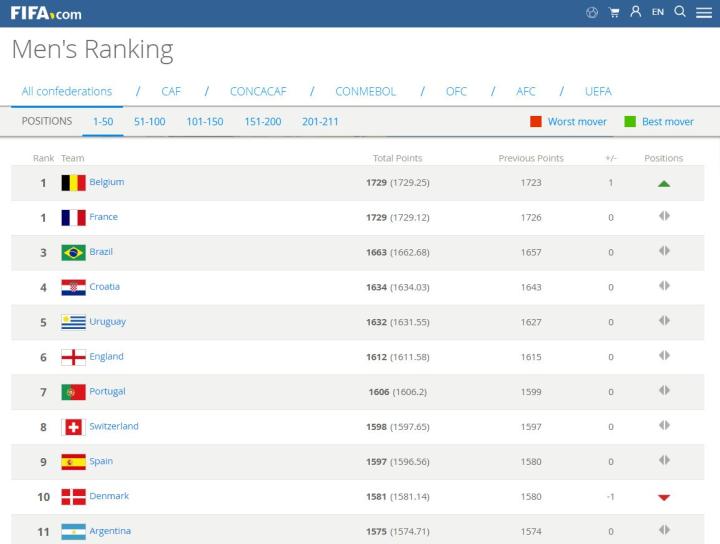This screenshot has height=544, width=720.
Task: Click the FIFA.com logo
Action: (46, 13)
